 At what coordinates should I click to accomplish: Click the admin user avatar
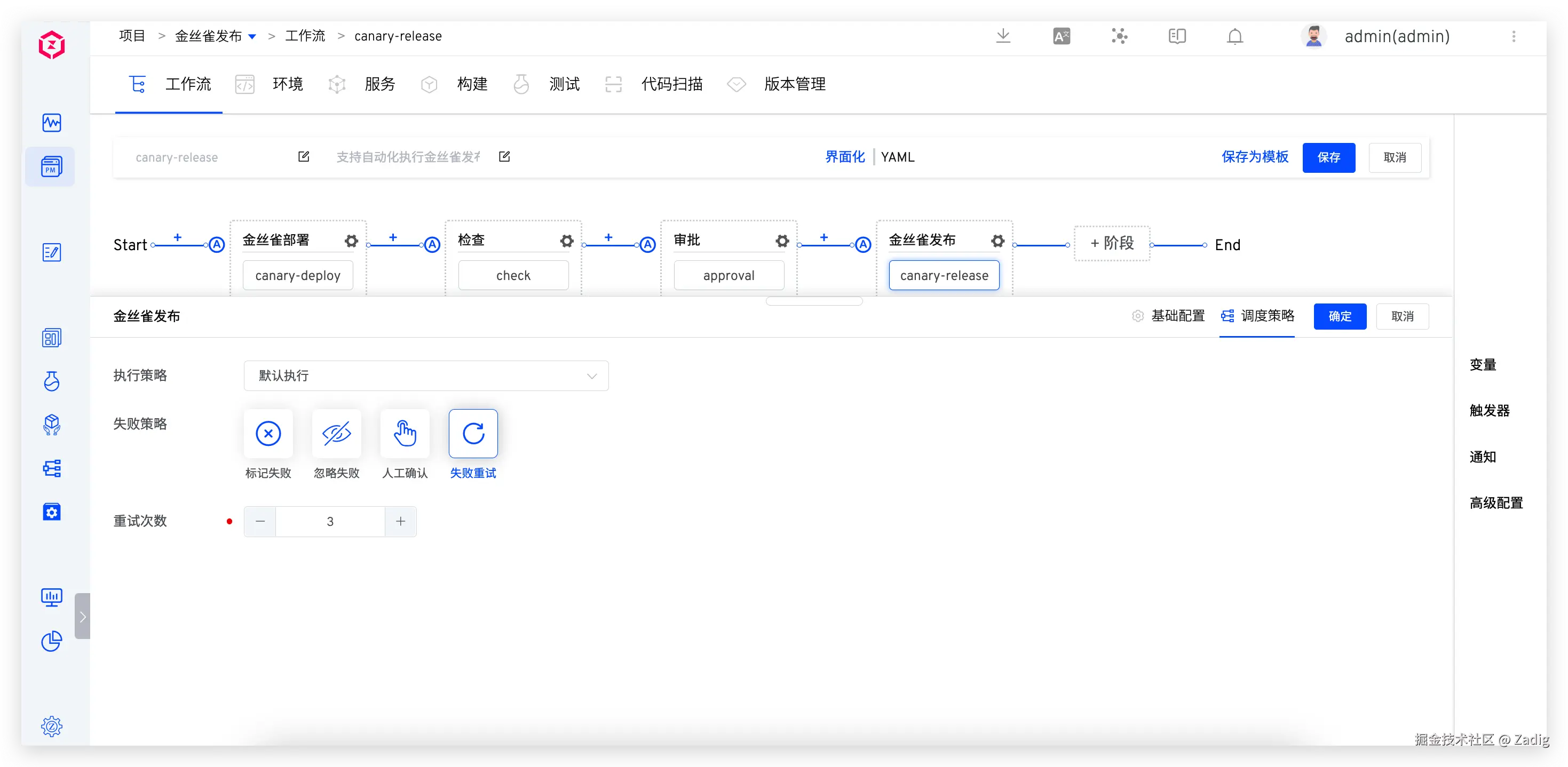[1313, 36]
